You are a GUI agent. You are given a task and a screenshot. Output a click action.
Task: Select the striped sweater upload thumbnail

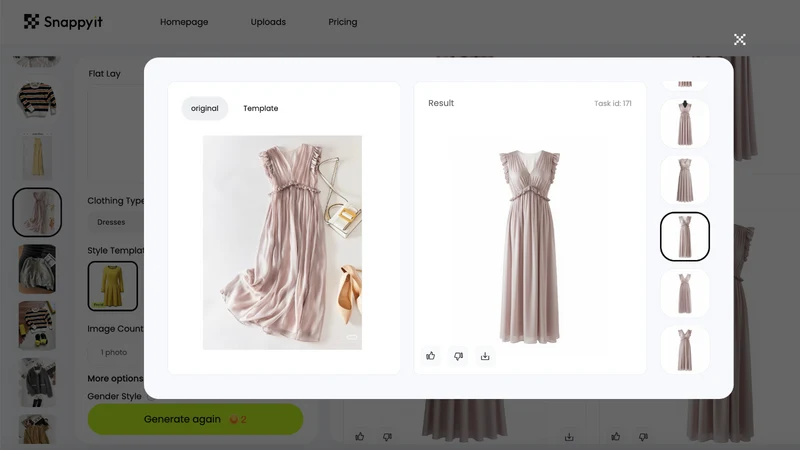[37, 99]
